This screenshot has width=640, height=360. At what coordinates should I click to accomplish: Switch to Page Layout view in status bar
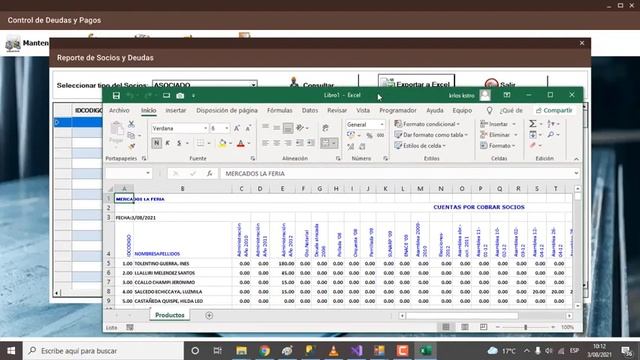click(x=465, y=327)
